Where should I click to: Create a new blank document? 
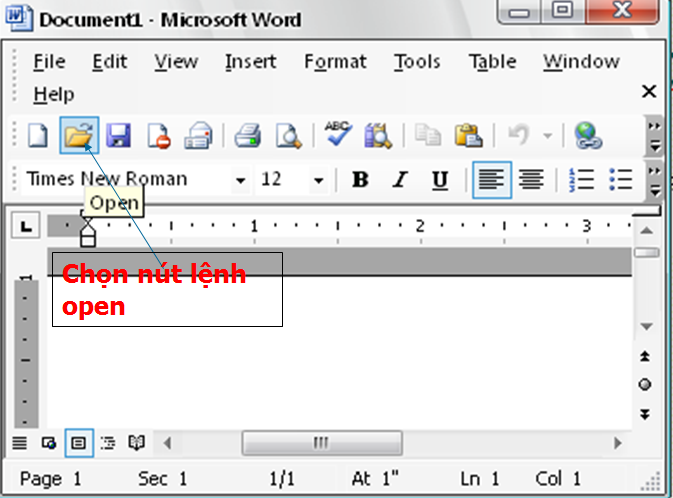coord(37,135)
